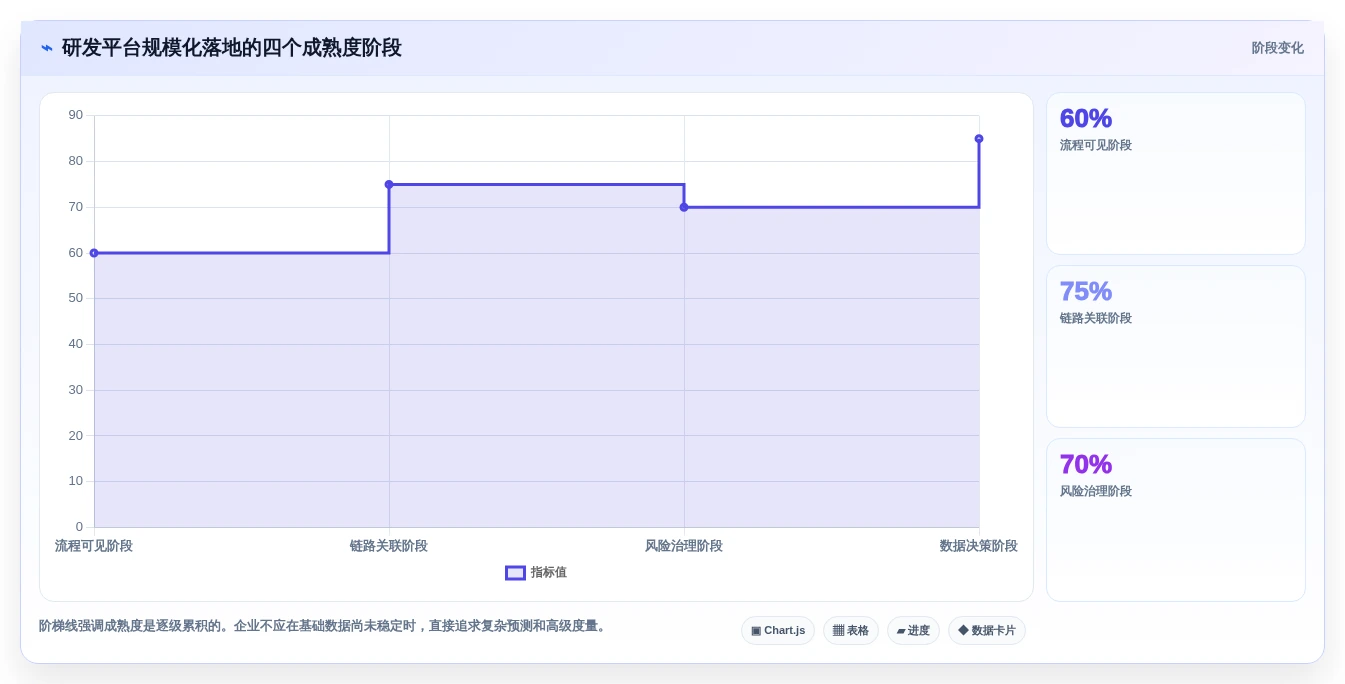This screenshot has height=684, width=1345.
Task: Click the data point at value 75
Action: coord(389,184)
